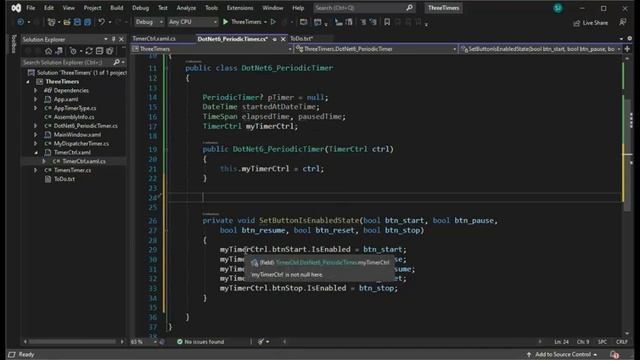This screenshot has width=640, height=360.
Task: Select TimersTimer.cs in Solution Explorer
Action: point(72,170)
